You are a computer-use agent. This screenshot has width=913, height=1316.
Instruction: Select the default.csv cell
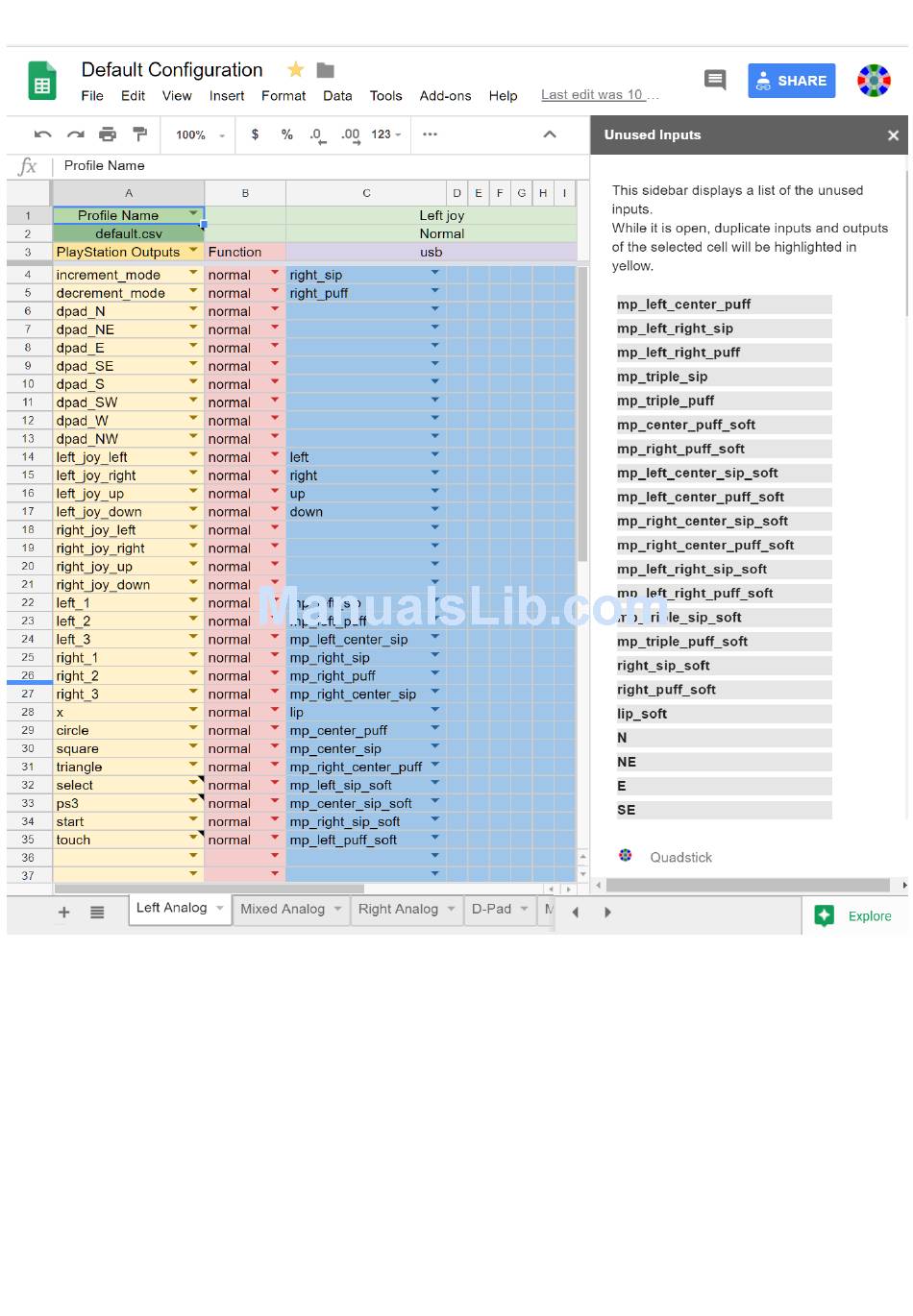click(x=129, y=233)
